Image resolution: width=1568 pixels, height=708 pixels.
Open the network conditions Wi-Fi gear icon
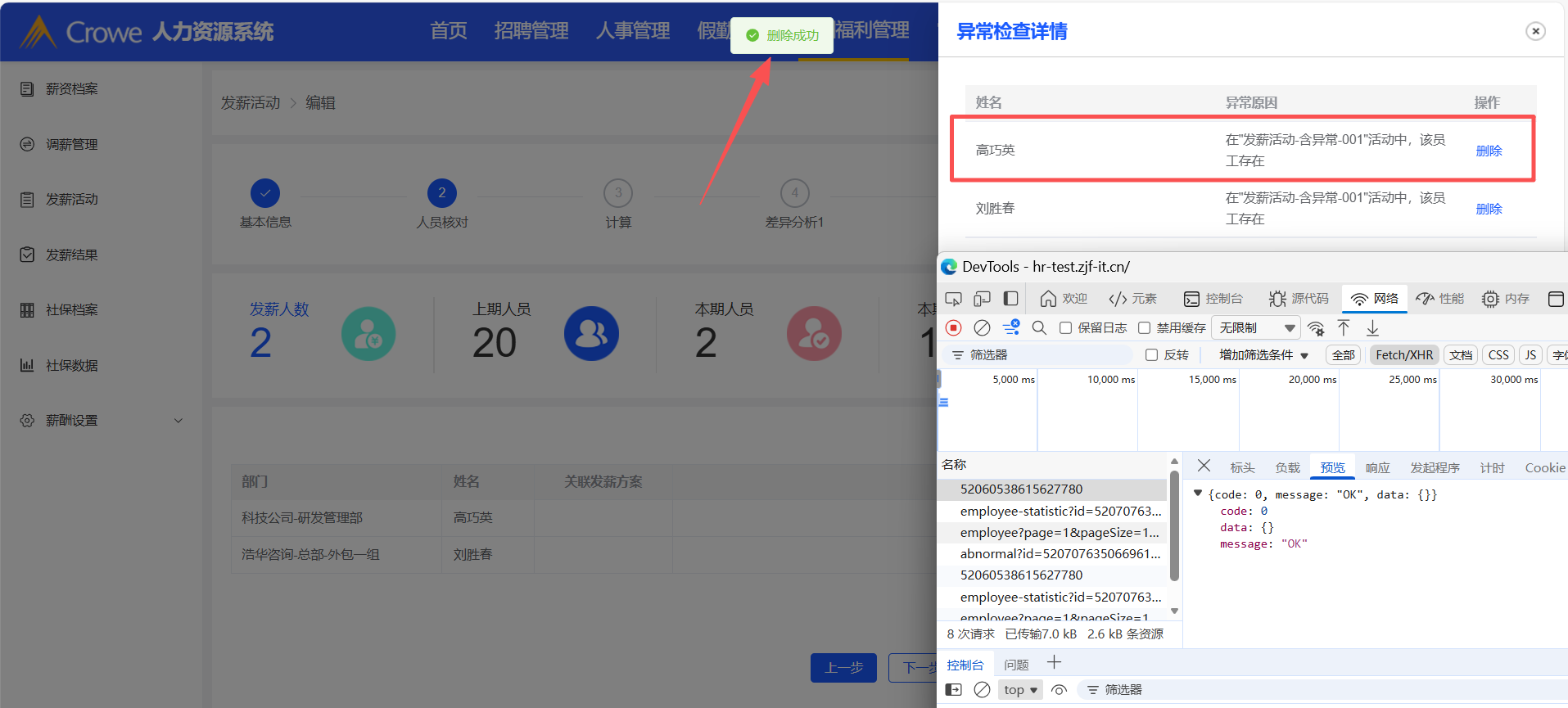click(x=1316, y=328)
